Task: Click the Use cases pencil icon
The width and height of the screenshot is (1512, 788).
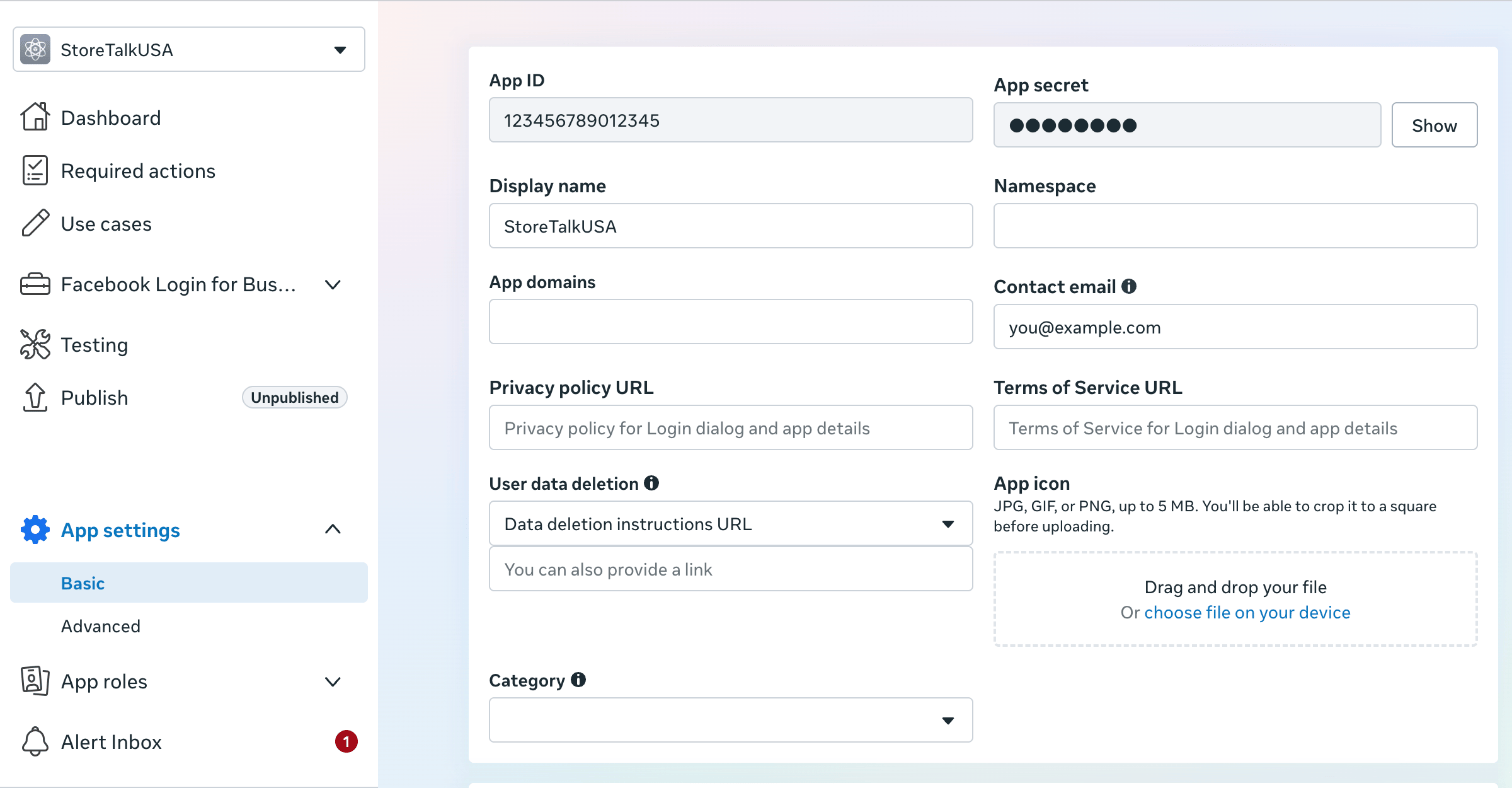Action: (x=35, y=223)
